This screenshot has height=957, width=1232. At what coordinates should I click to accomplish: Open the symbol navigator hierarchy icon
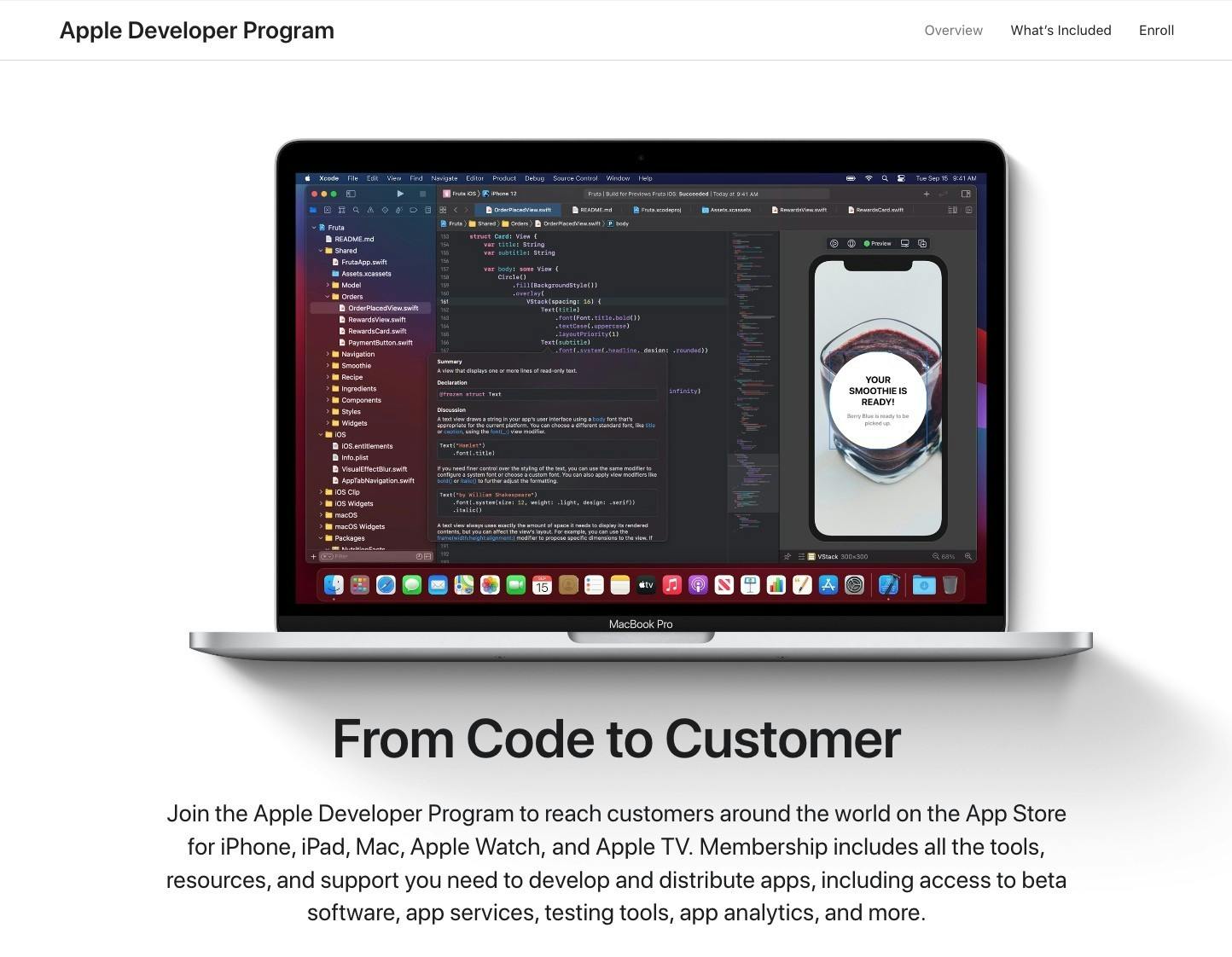(x=341, y=210)
